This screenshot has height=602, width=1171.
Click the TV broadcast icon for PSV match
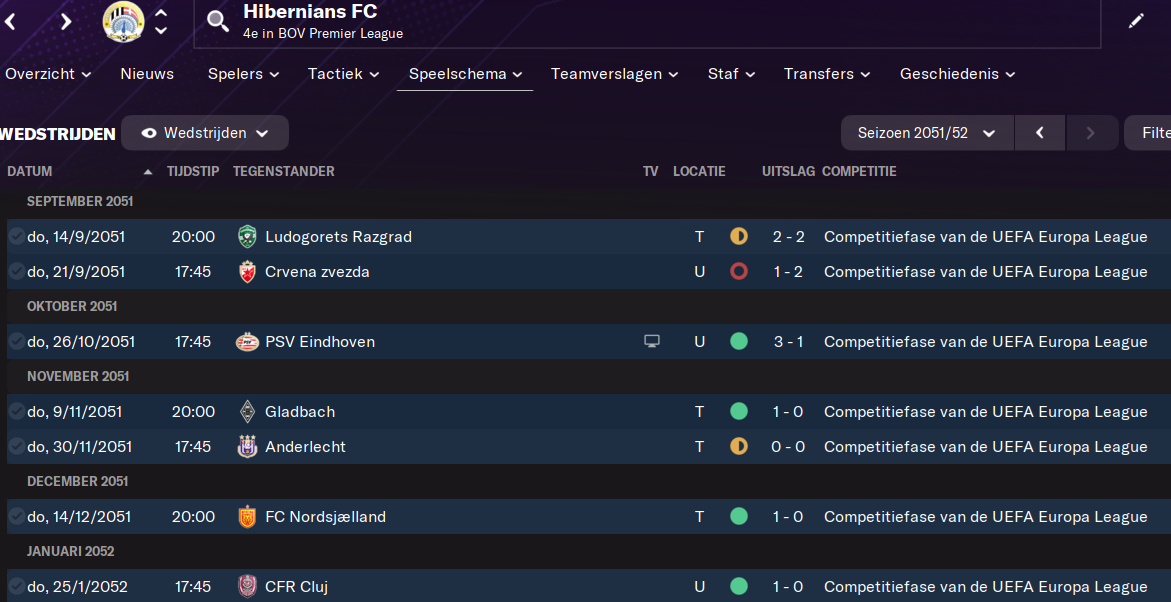click(652, 342)
